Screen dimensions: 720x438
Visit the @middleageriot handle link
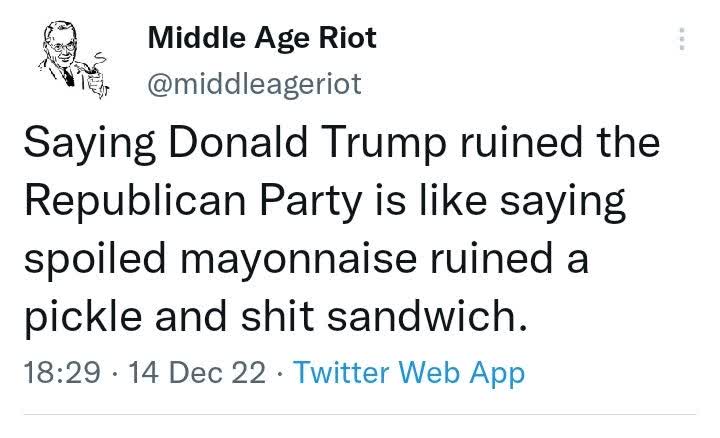(254, 84)
